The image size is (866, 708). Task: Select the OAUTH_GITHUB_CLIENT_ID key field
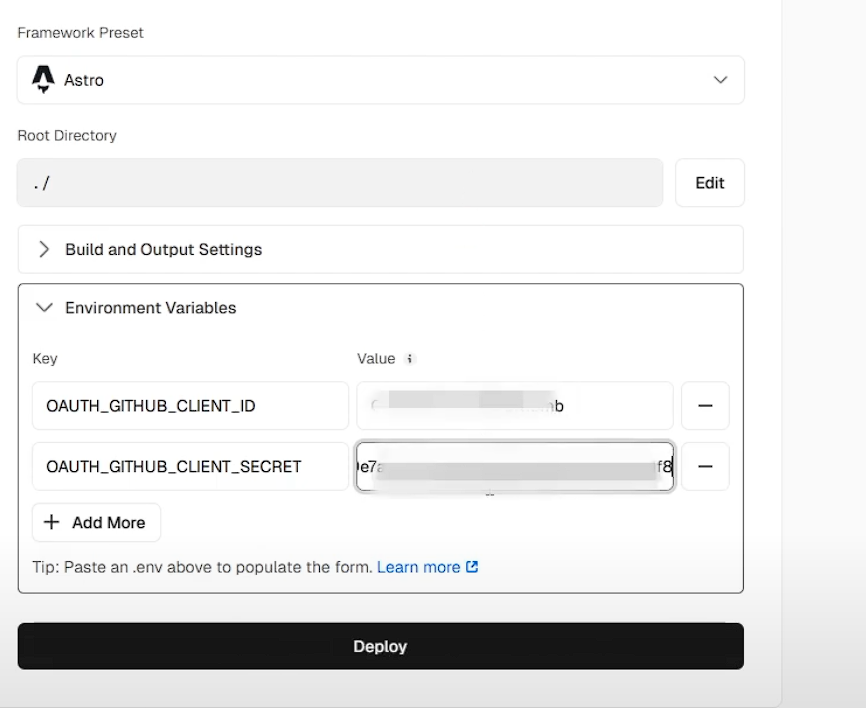pos(190,406)
